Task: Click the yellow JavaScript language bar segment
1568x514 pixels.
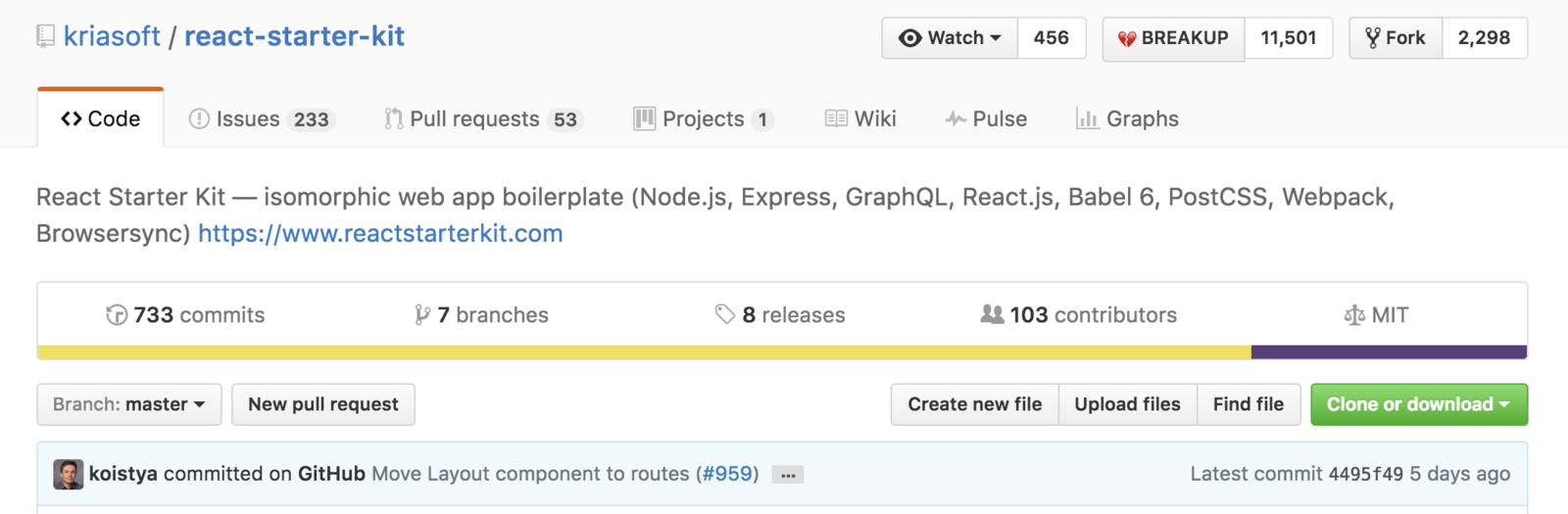Action: coord(644,352)
